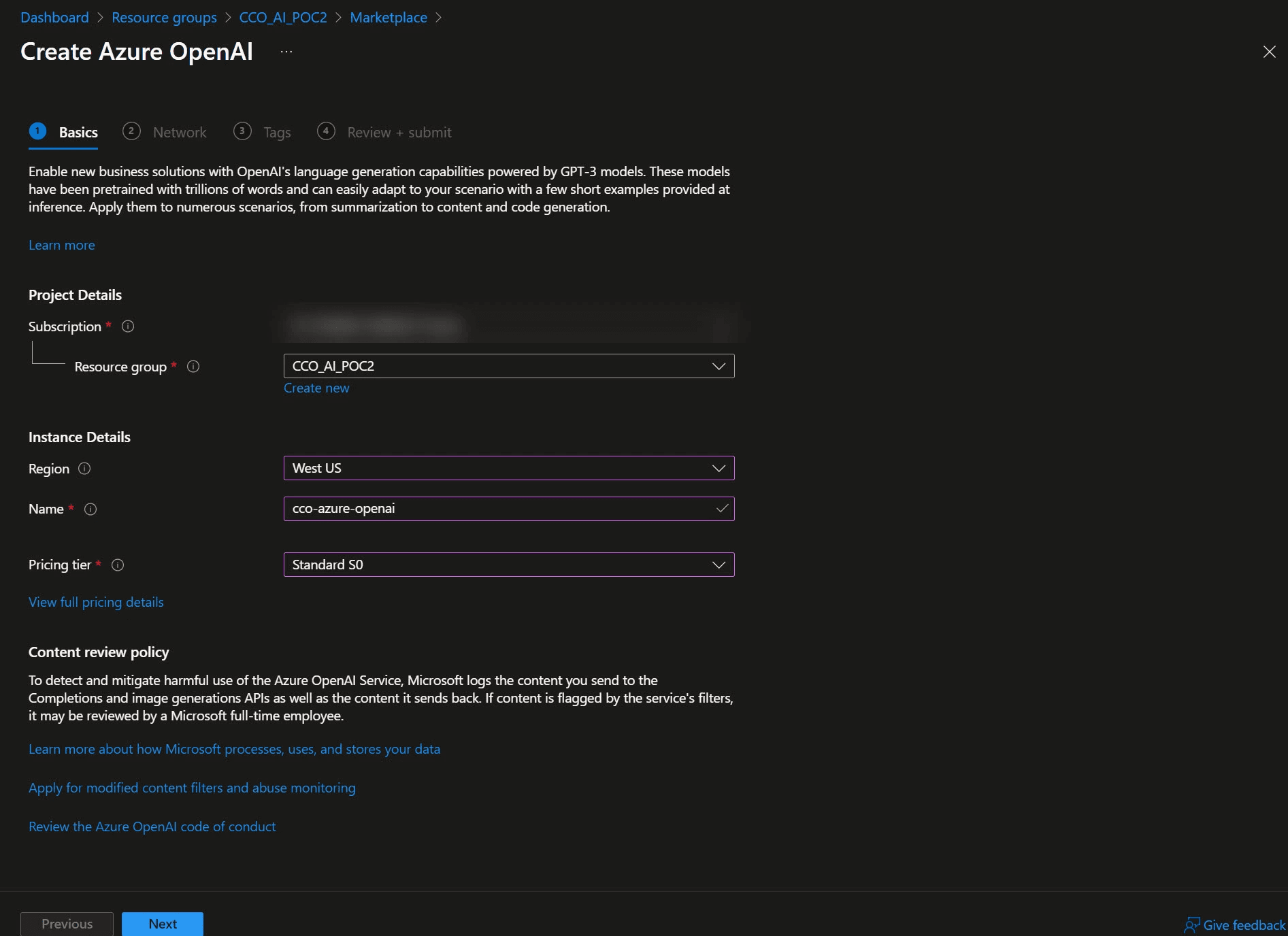Click the Give feedback icon
Screen dimensions: 1288x936
1192,924
